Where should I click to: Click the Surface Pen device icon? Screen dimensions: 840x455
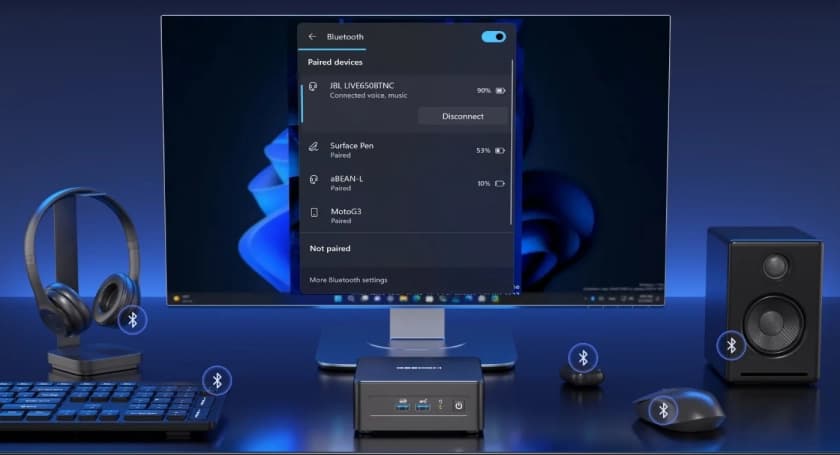coord(313,146)
